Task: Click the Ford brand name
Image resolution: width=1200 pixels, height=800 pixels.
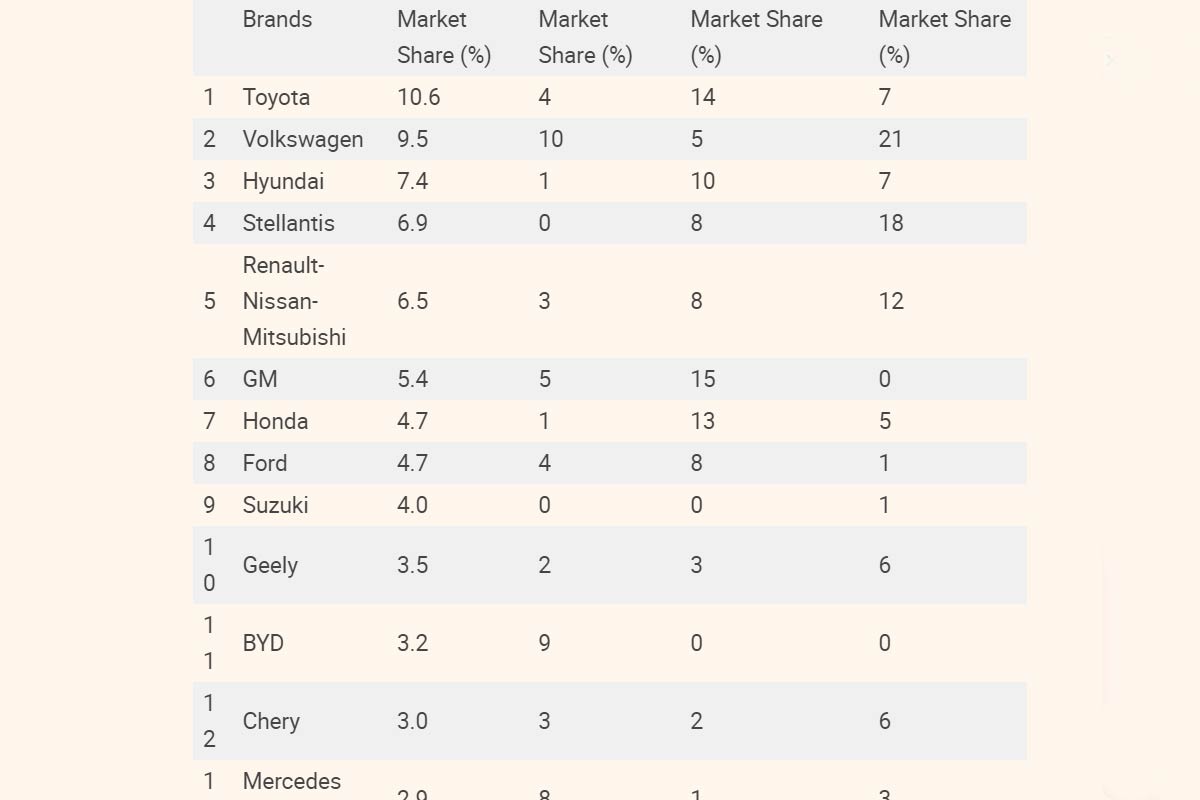Action: pyautogui.click(x=265, y=464)
